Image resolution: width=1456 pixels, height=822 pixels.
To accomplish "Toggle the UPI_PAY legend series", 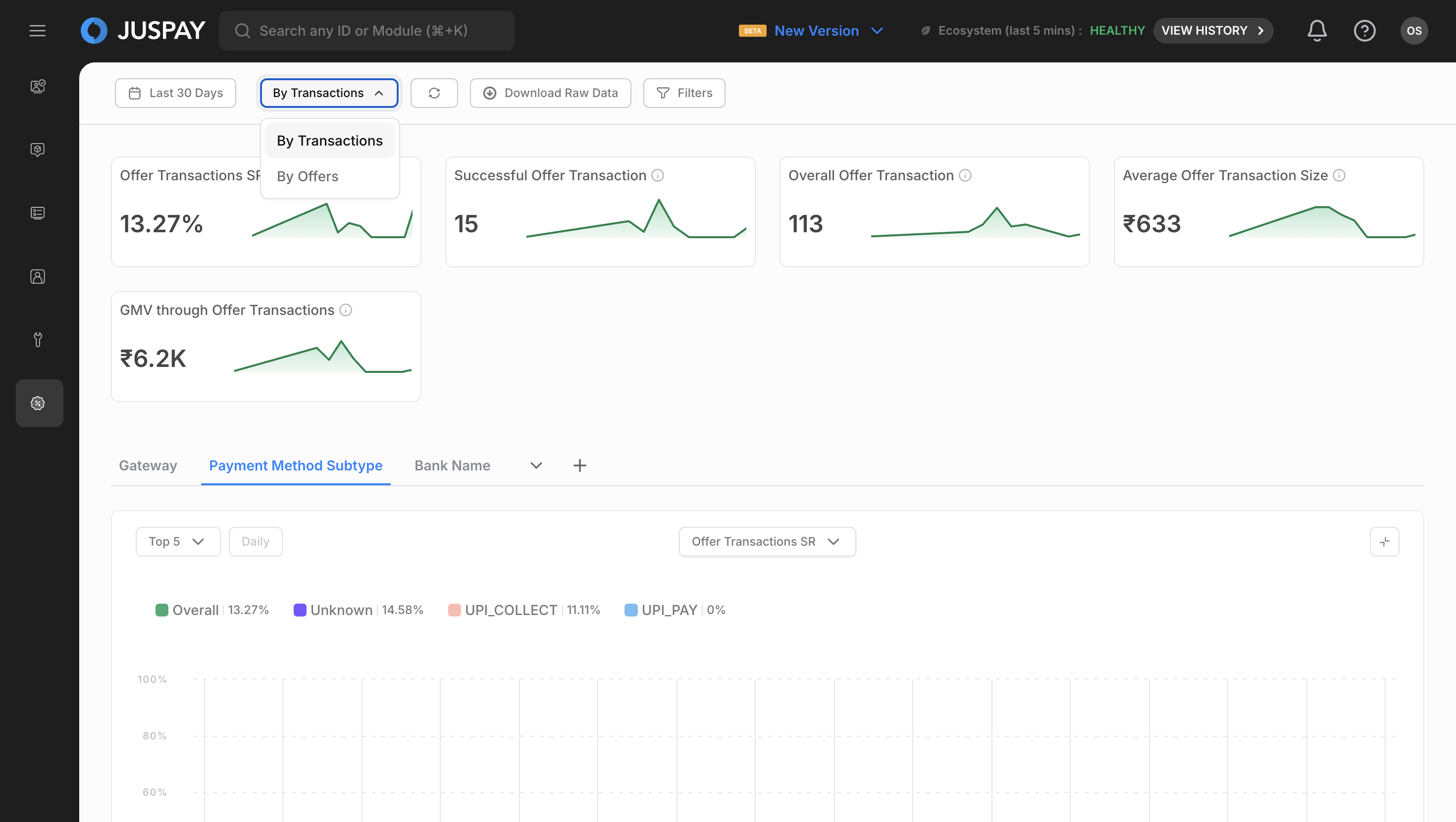I will click(669, 610).
